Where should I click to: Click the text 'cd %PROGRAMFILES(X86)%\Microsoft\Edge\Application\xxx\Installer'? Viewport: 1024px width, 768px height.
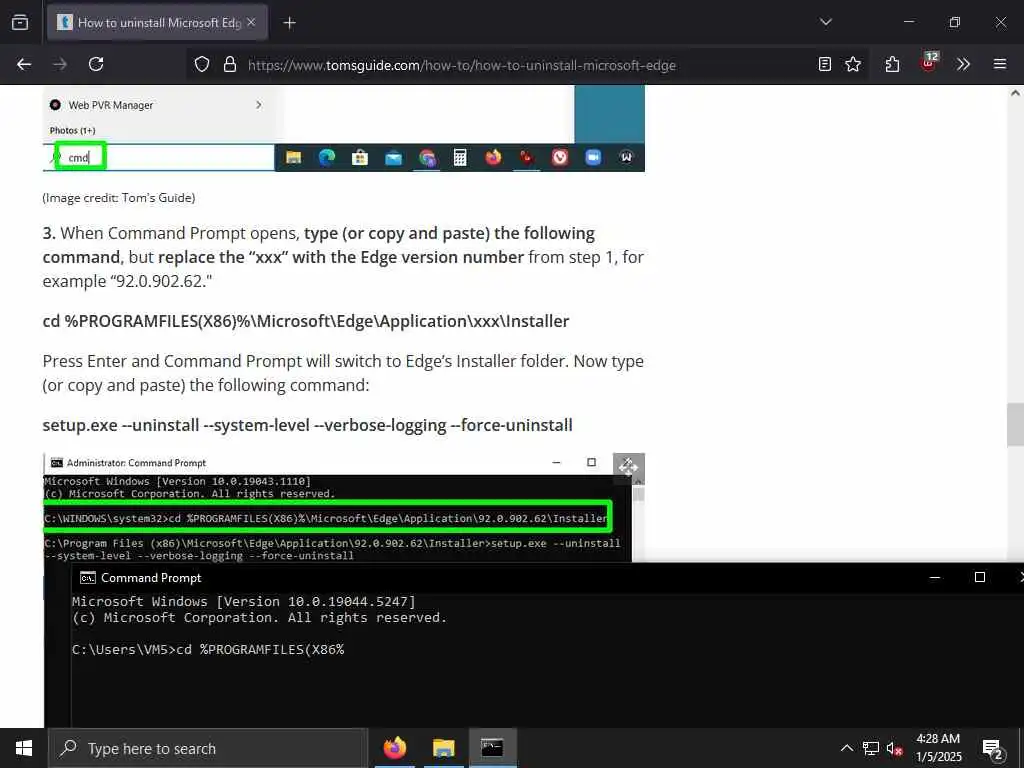point(306,321)
